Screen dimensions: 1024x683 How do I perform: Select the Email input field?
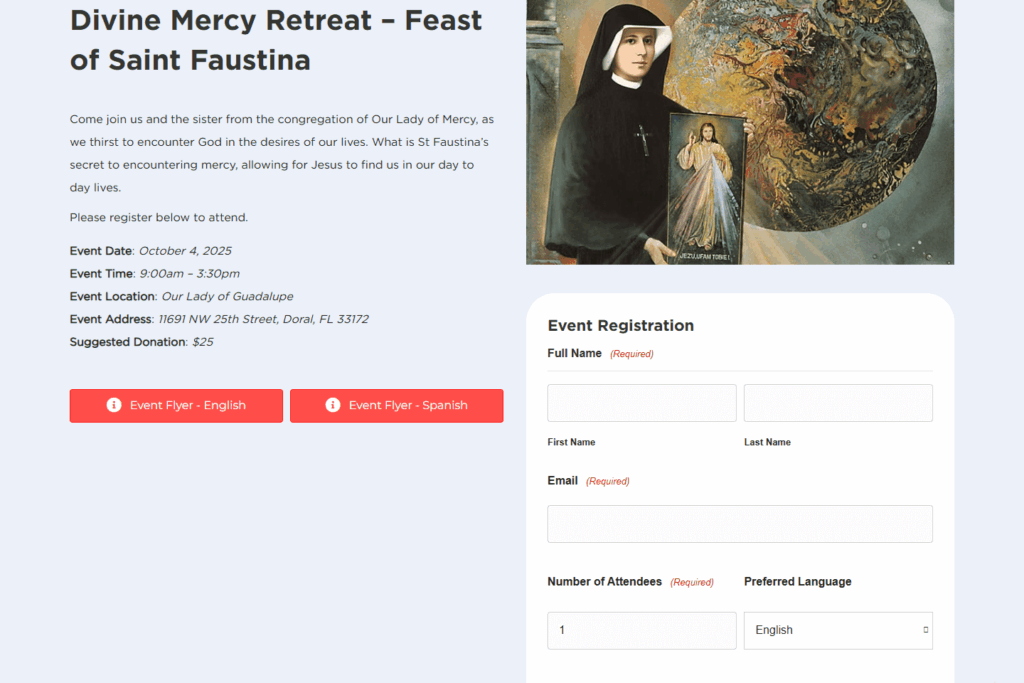(x=740, y=524)
